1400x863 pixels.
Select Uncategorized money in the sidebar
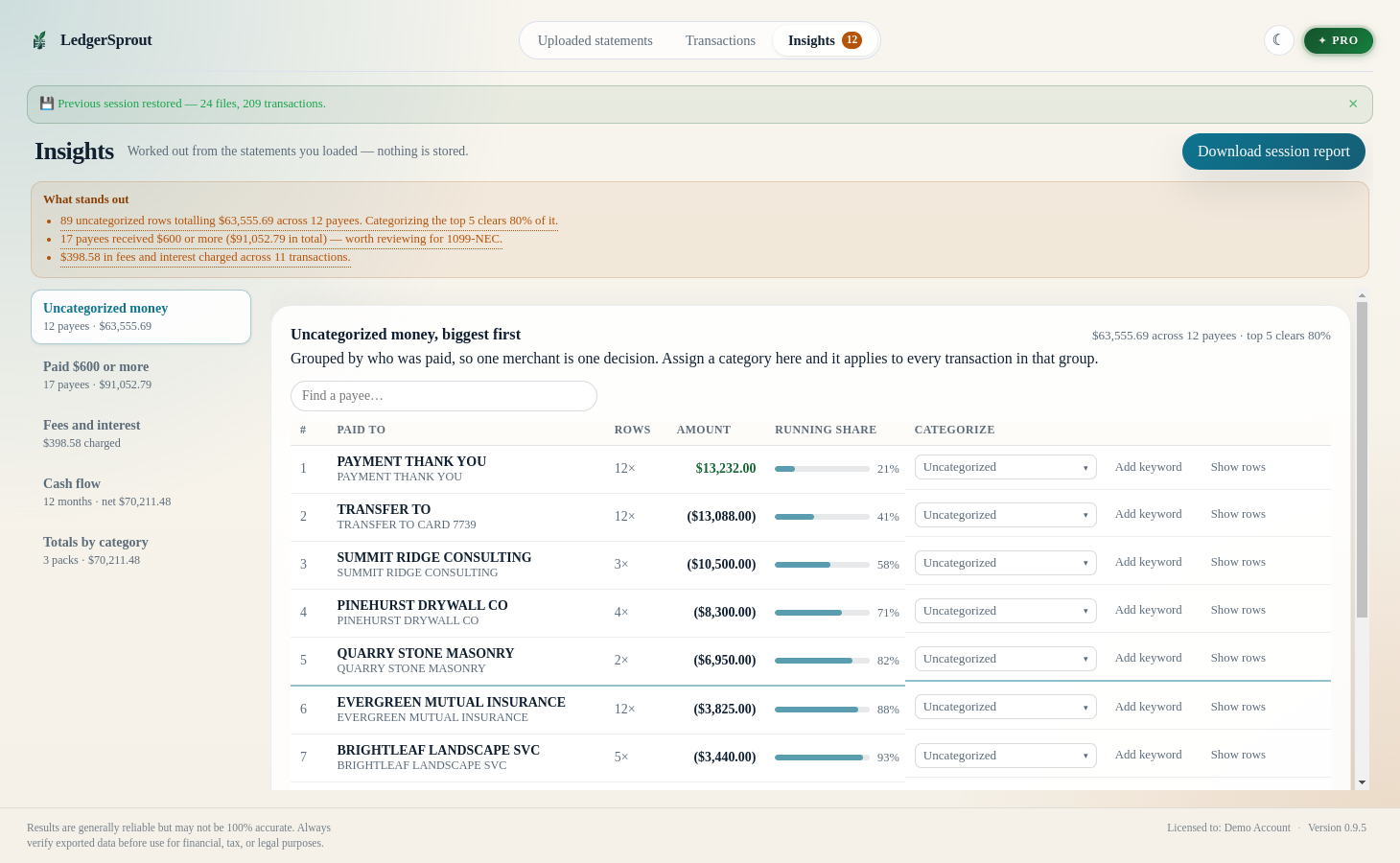[141, 316]
